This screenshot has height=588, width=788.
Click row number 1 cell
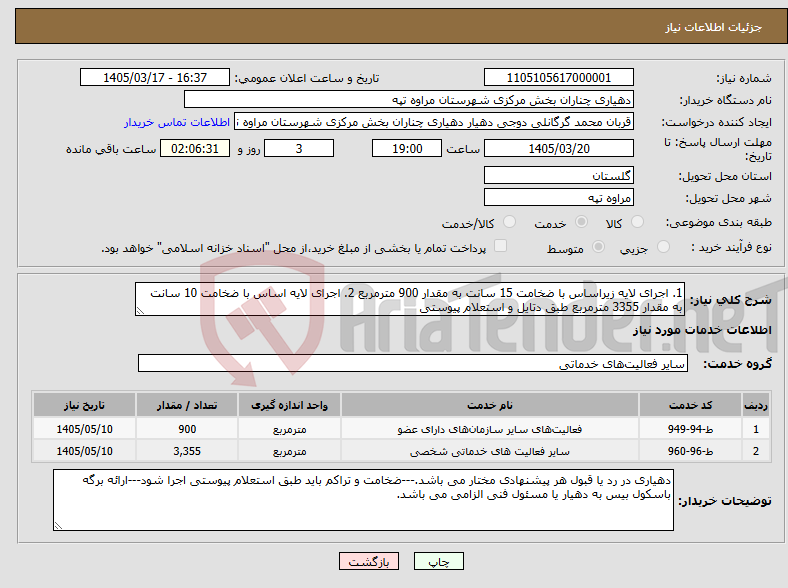756,429
